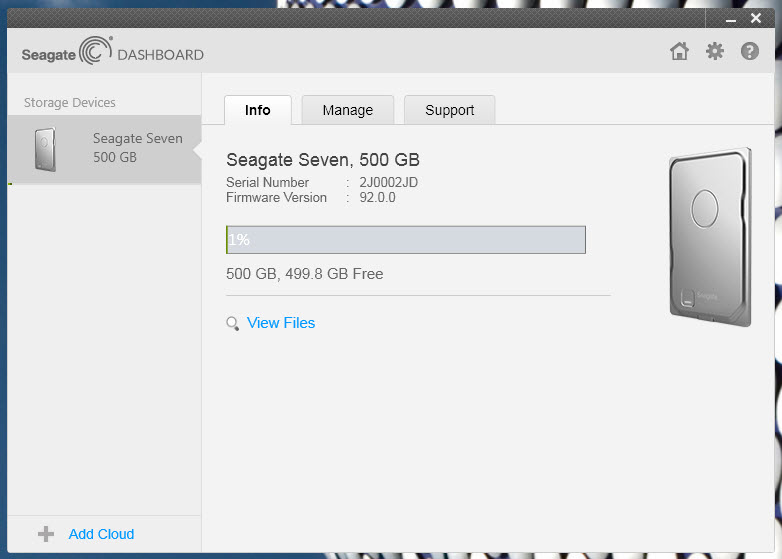Select Seagate Seven 500 GB device entry
Image resolution: width=782 pixels, height=559 pixels.
click(104, 150)
